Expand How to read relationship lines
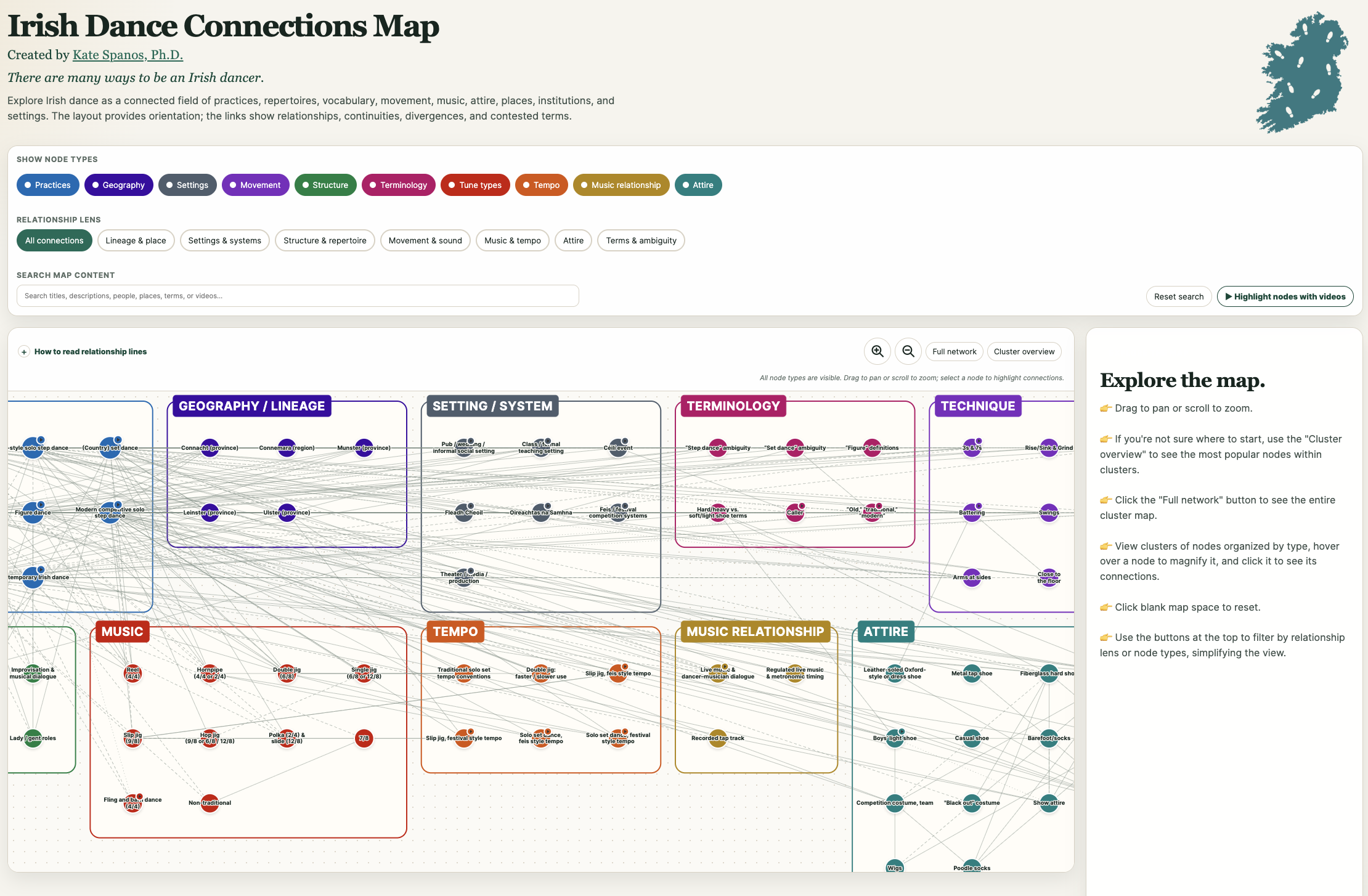Screen dimensions: 1368x896 (83, 352)
